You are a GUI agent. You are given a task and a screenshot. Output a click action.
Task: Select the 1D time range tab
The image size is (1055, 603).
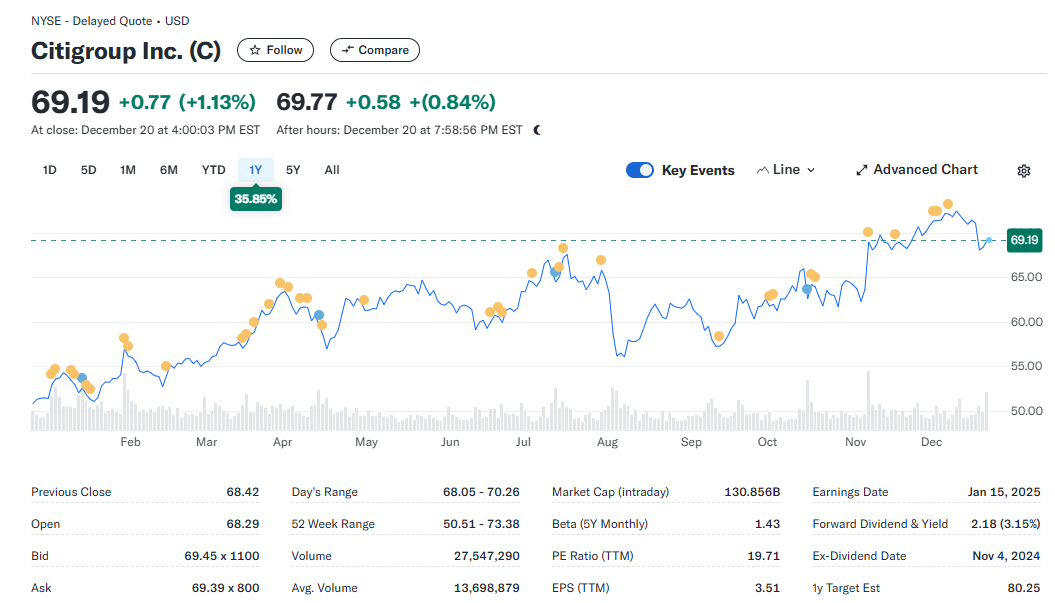49,170
